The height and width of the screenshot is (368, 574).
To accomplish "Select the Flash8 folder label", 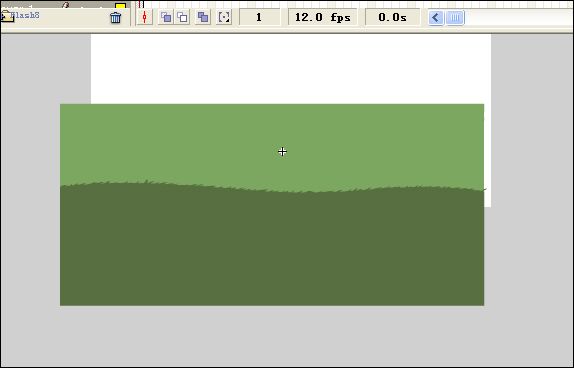I will pyautogui.click(x=25, y=15).
